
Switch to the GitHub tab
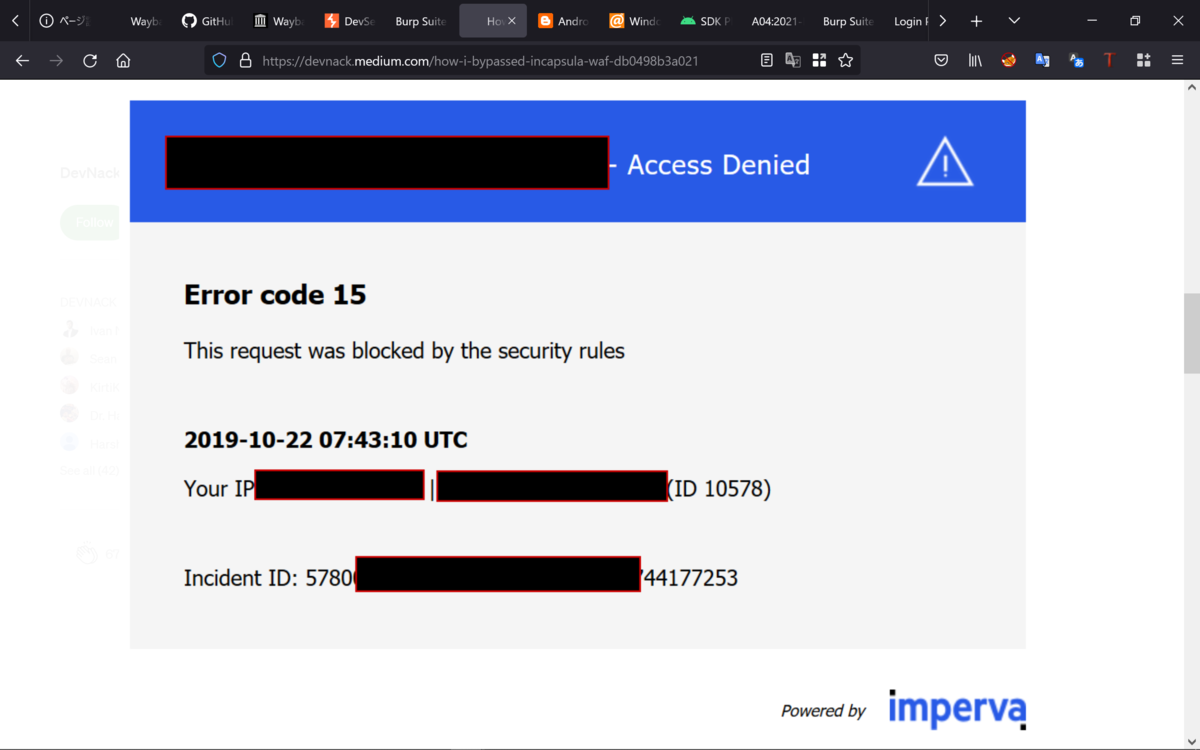[x=206, y=21]
